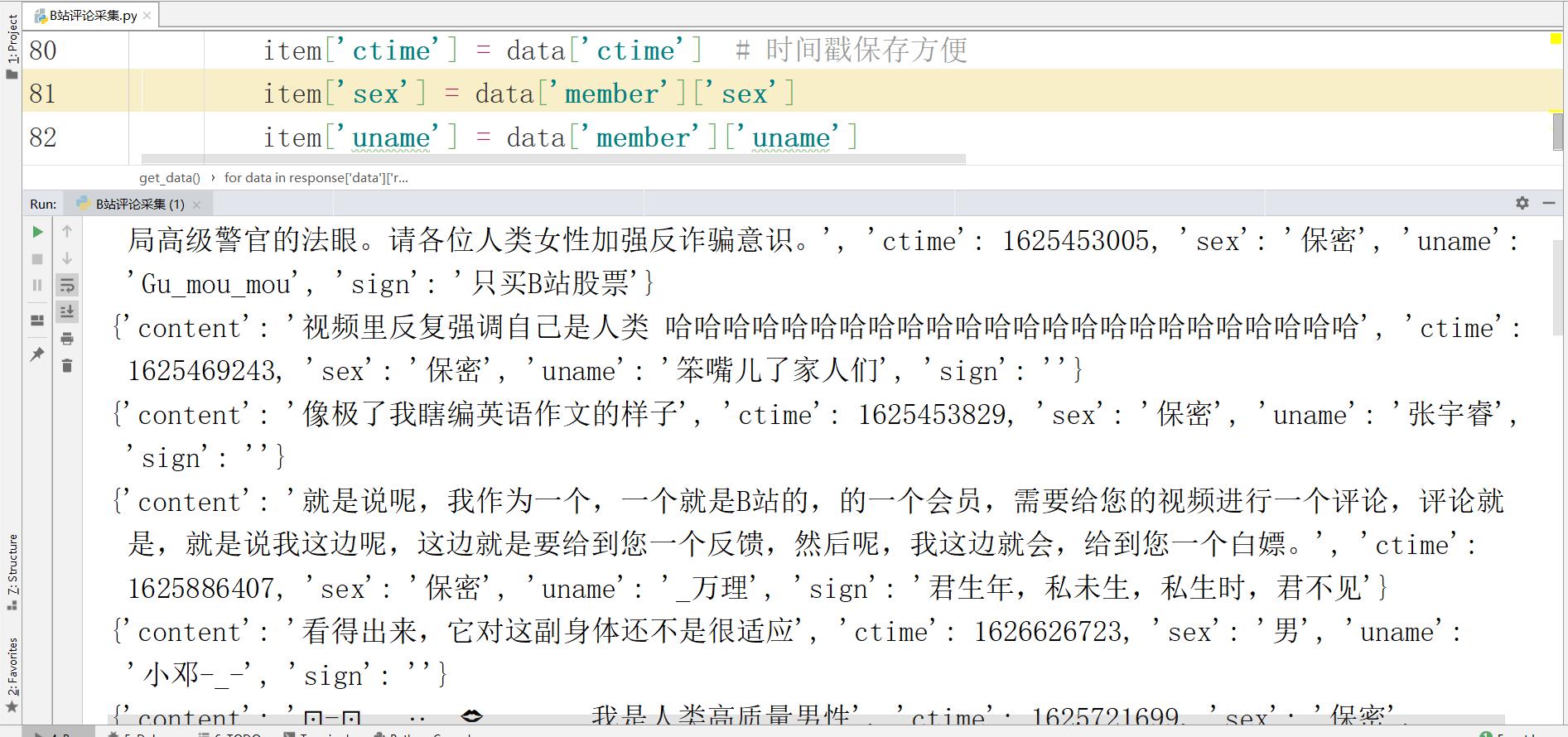Click item['ctime'] on line 80
Viewport: 1568px width, 737px height.
click(360, 51)
